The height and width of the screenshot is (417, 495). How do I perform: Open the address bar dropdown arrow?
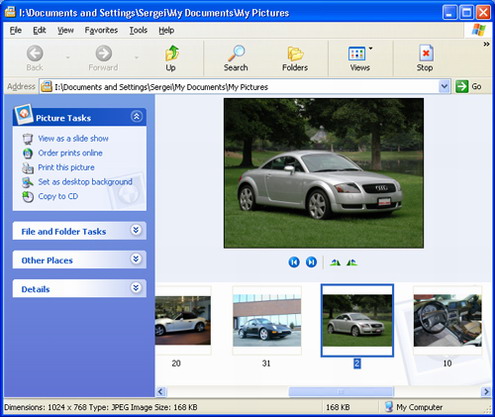pyautogui.click(x=444, y=87)
